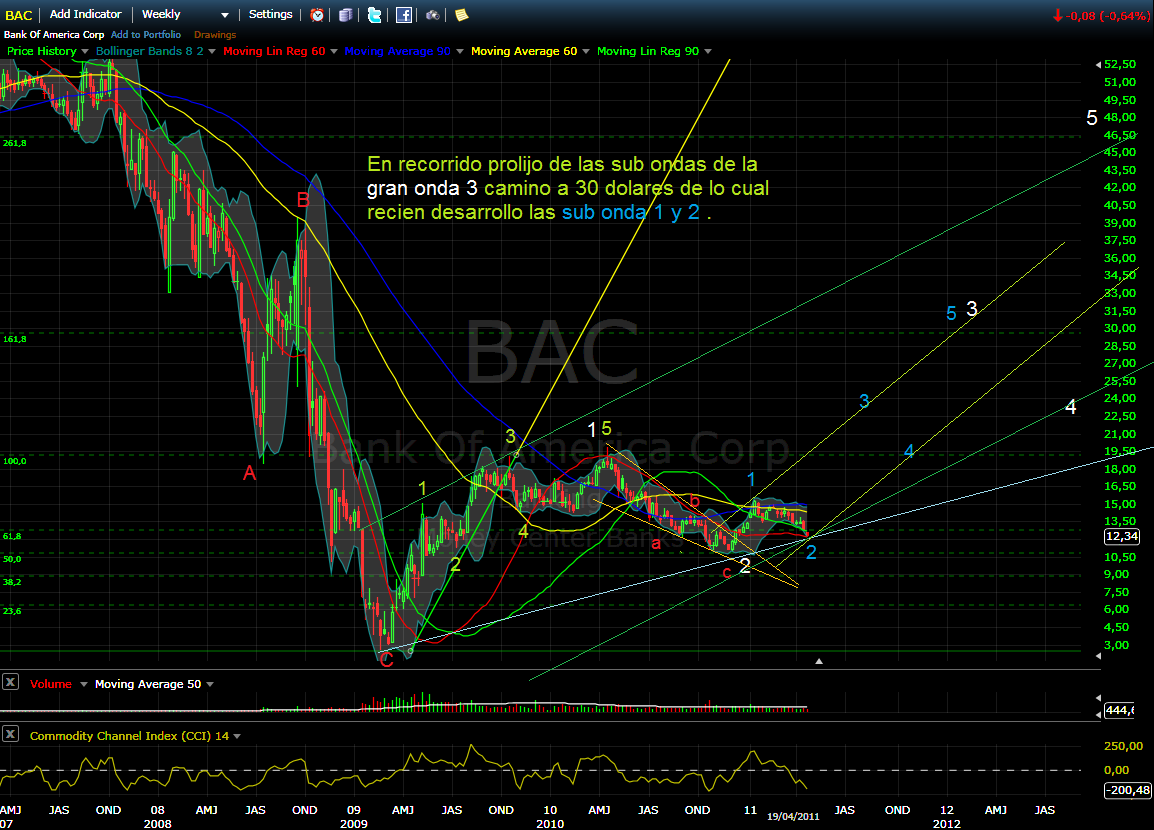Click the 50,0 Fibonacci level label
The image size is (1154, 830).
pos(12,559)
